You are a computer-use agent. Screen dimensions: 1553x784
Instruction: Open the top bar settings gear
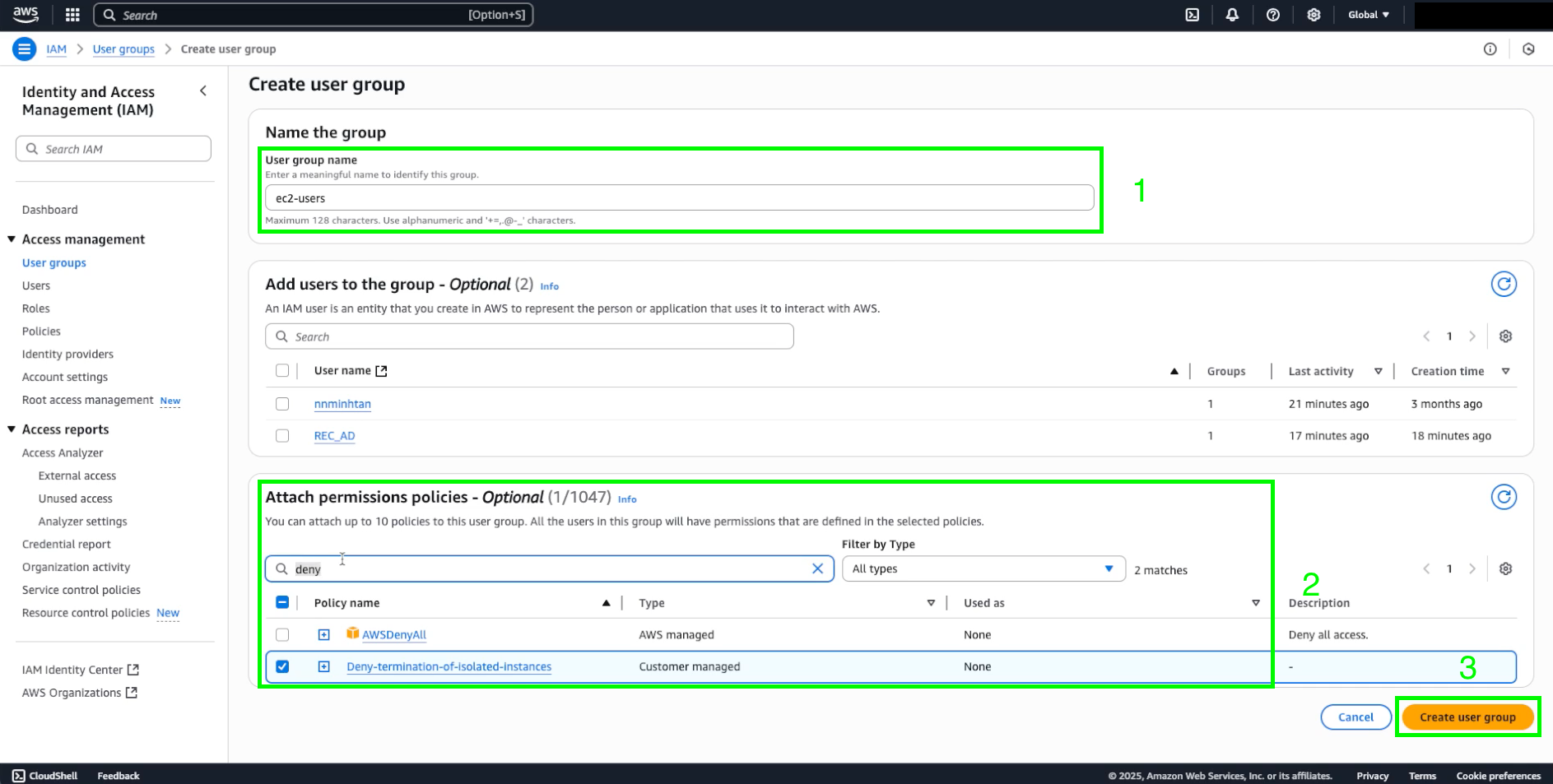click(1314, 15)
